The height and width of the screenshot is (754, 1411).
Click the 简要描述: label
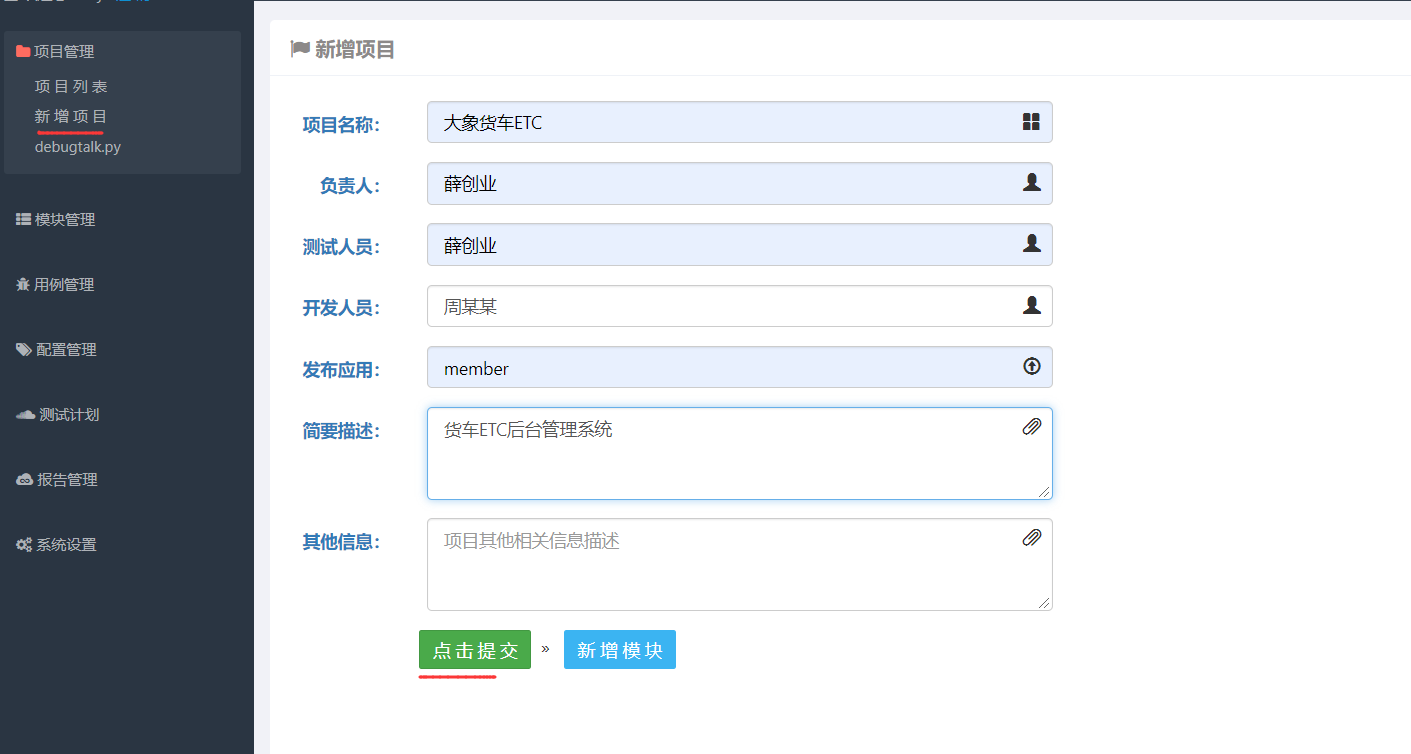[x=341, y=431]
